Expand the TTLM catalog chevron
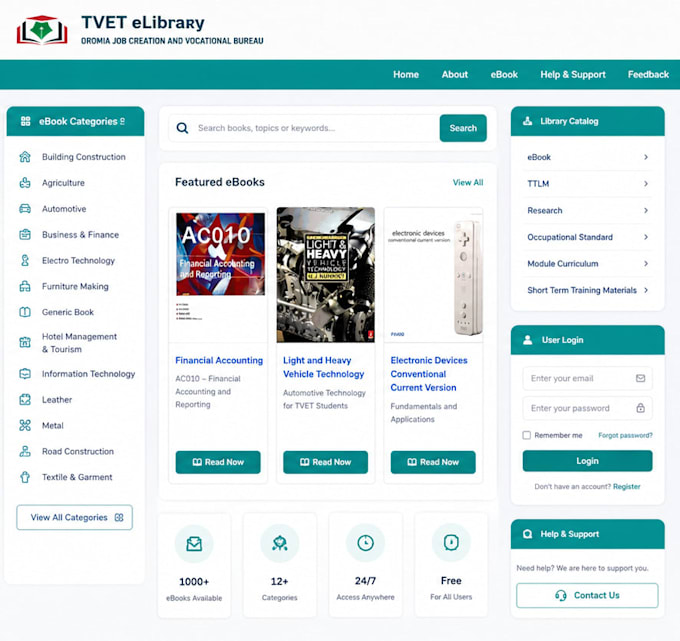 (x=646, y=184)
